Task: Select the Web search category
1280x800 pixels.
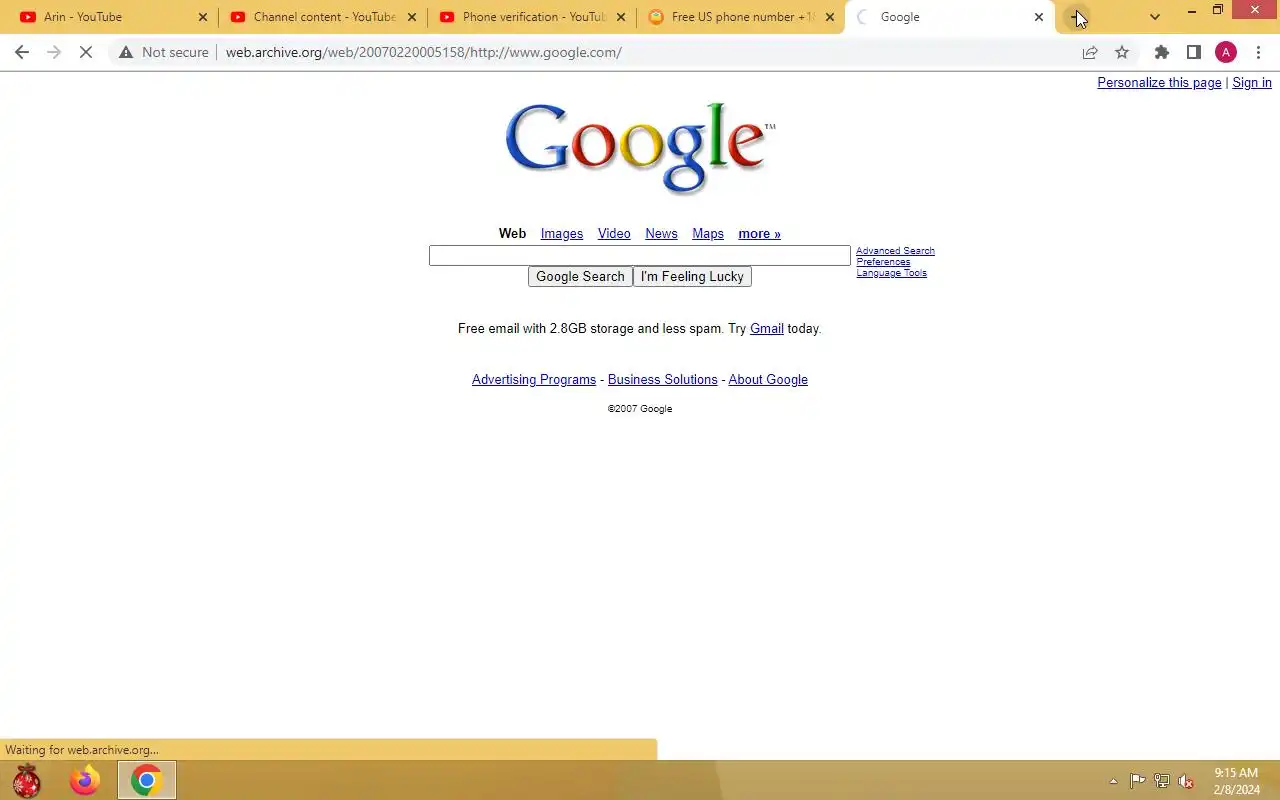Action: click(512, 233)
